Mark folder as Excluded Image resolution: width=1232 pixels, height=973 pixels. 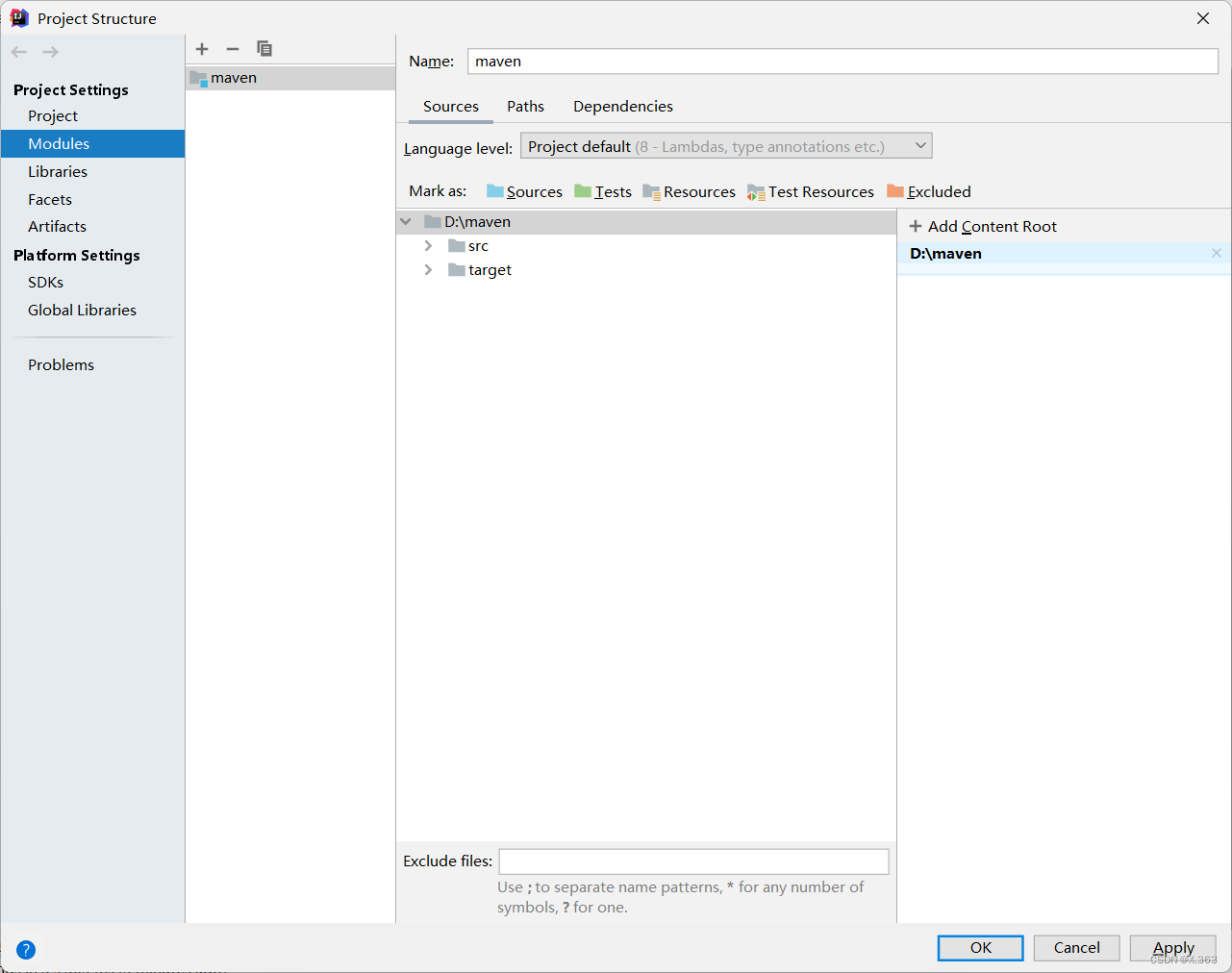point(929,191)
